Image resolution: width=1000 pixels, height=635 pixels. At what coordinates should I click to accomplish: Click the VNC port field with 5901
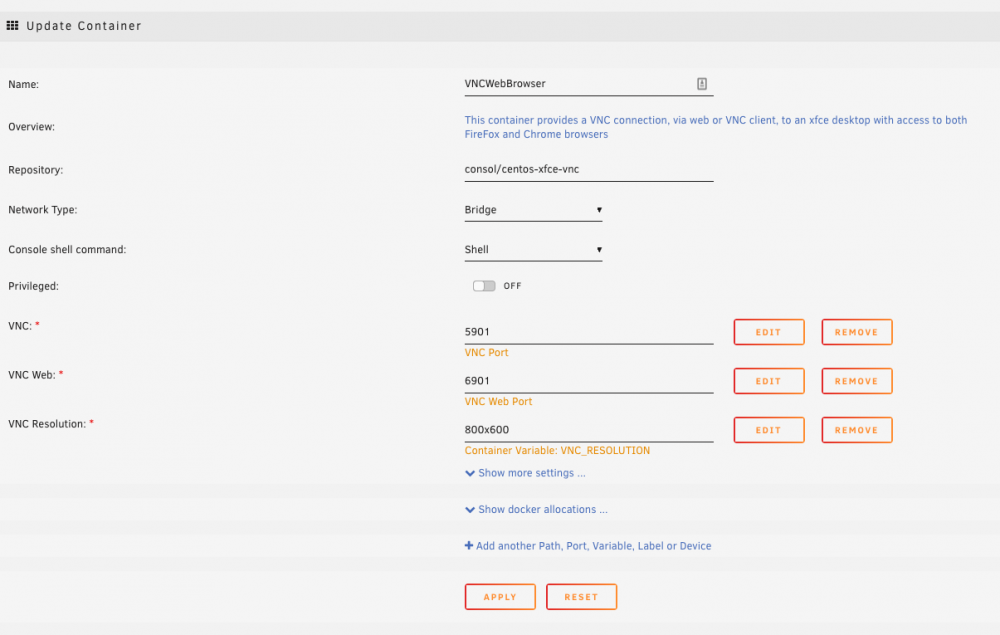[x=589, y=332]
